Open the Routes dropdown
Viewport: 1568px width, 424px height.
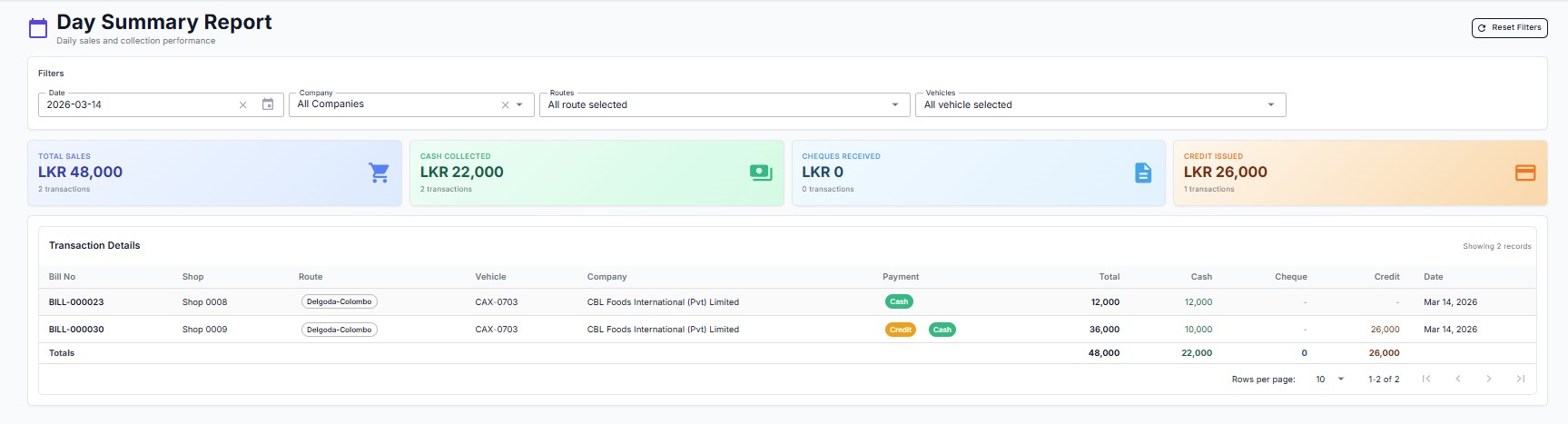[724, 105]
